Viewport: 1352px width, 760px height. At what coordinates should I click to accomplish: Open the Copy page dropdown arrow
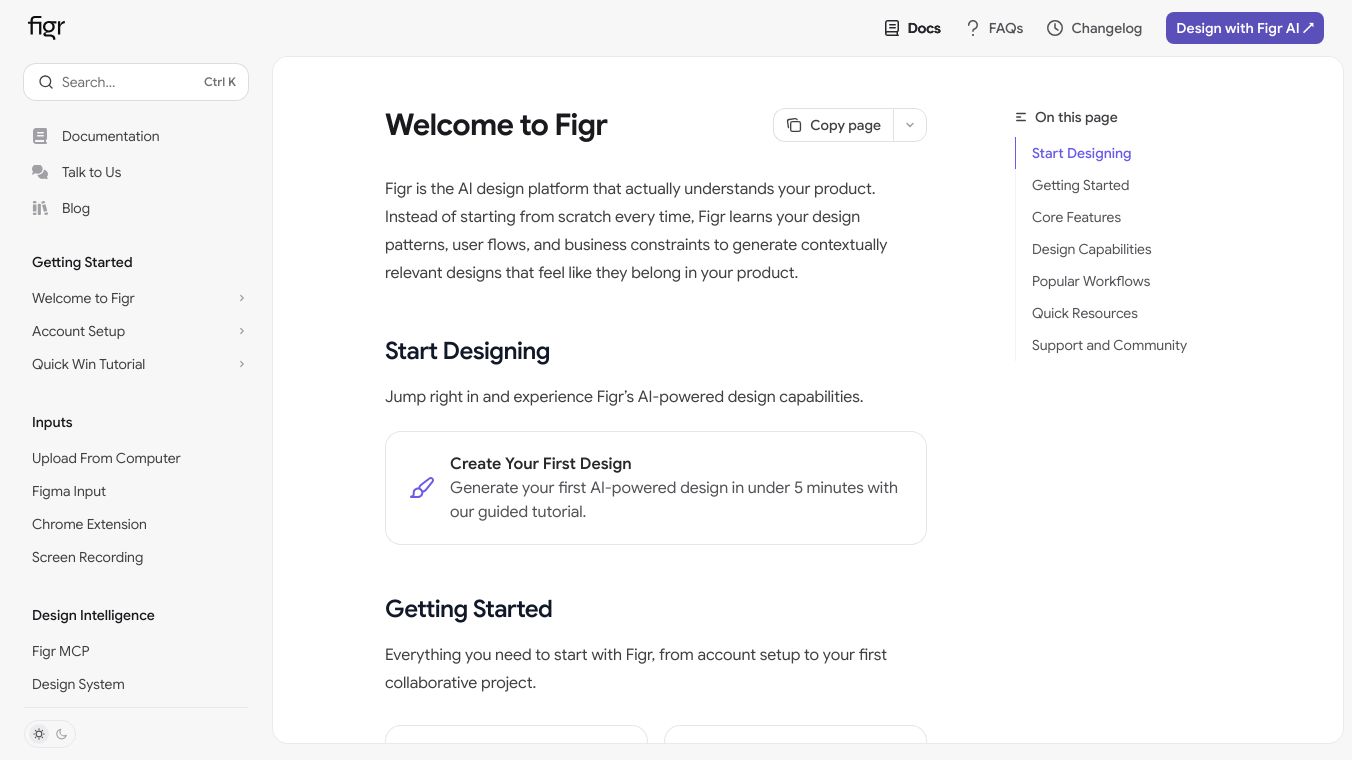909,125
